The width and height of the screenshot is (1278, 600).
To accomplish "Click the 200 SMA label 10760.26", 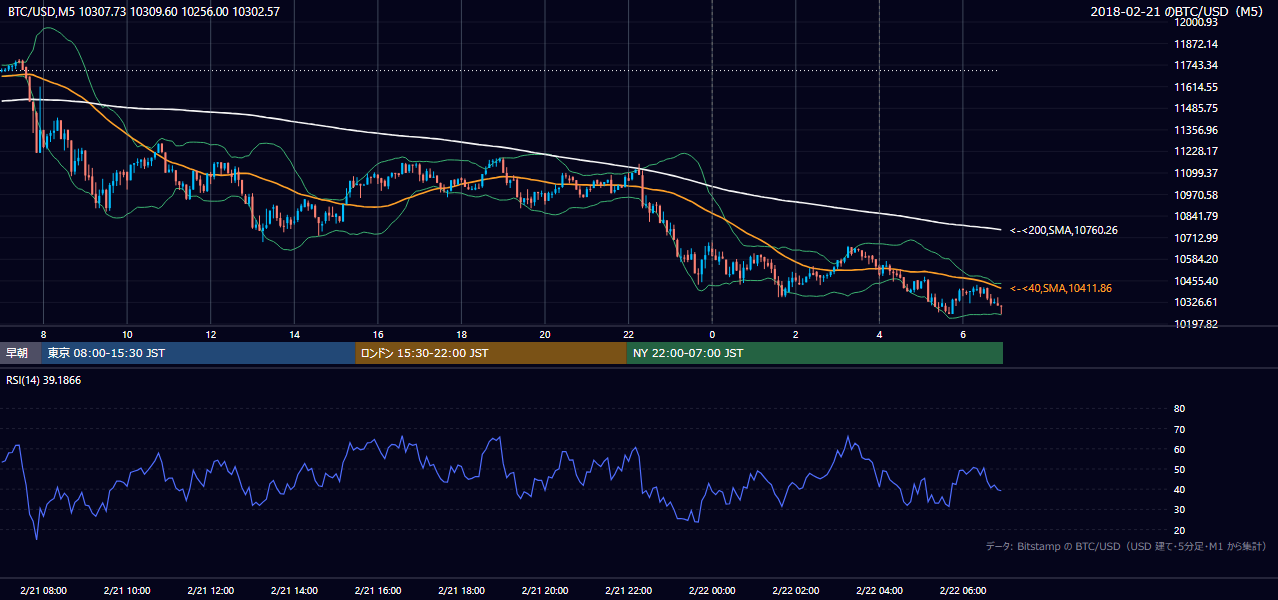I will (1064, 230).
